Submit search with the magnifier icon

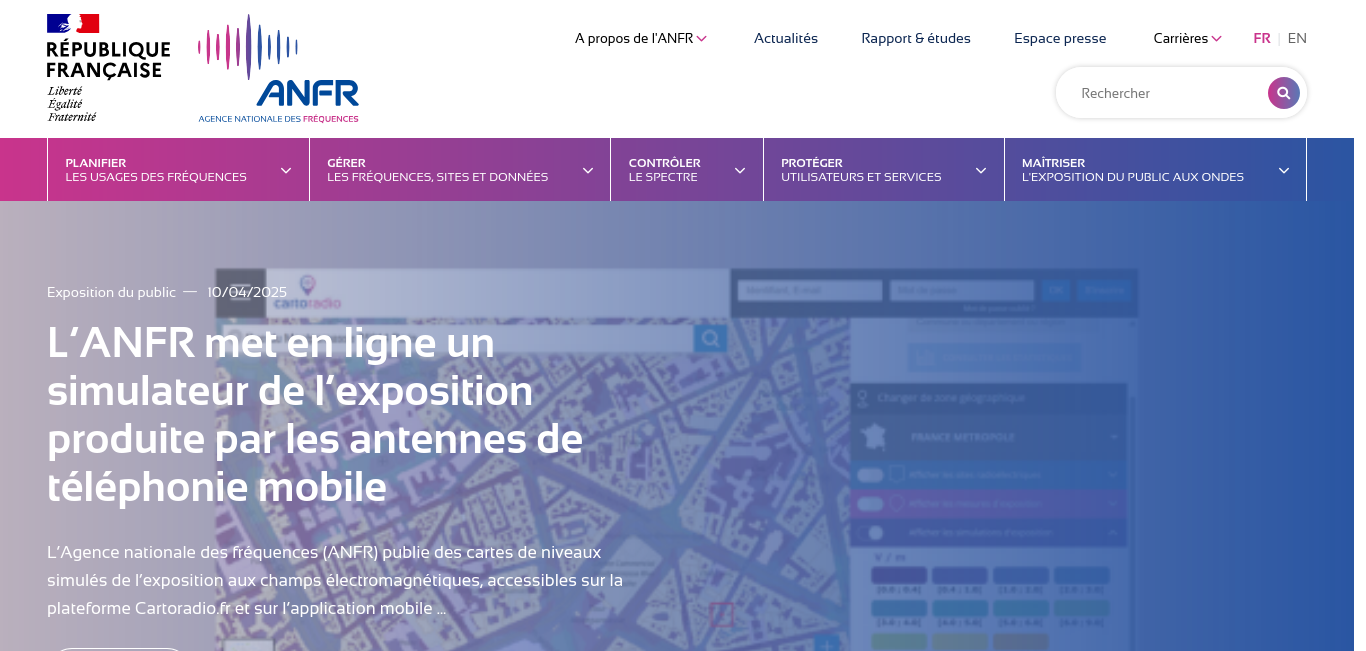pos(1284,93)
